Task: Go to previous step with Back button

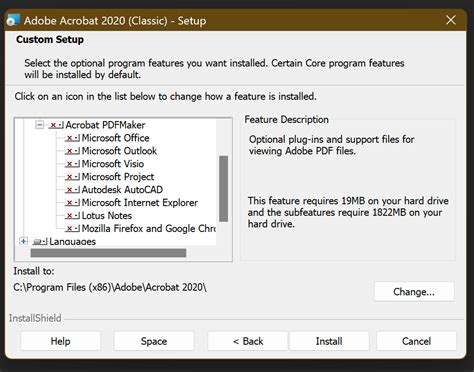Action: pos(248,341)
